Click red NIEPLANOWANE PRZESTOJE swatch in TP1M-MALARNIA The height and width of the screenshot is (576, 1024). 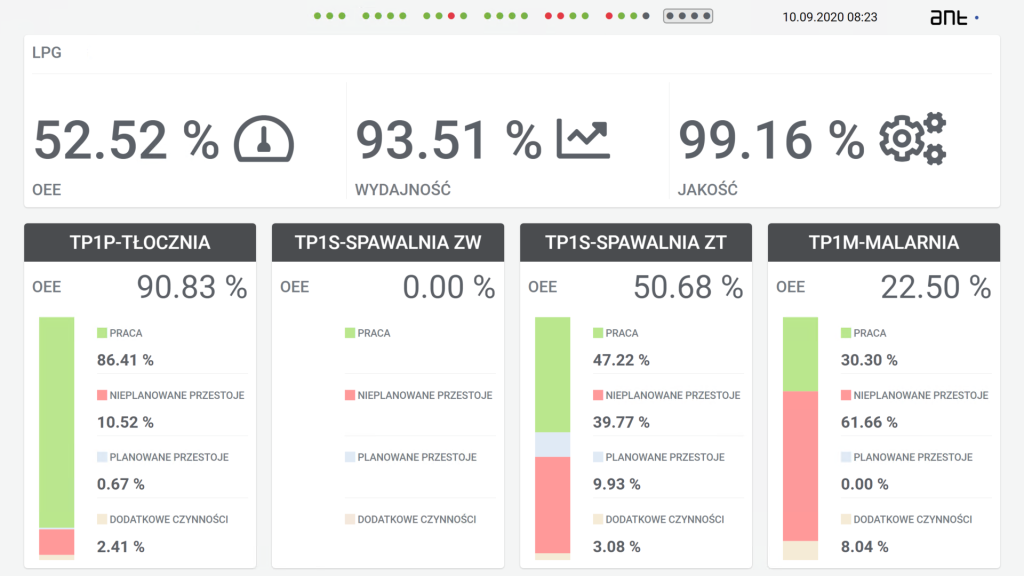(846, 395)
